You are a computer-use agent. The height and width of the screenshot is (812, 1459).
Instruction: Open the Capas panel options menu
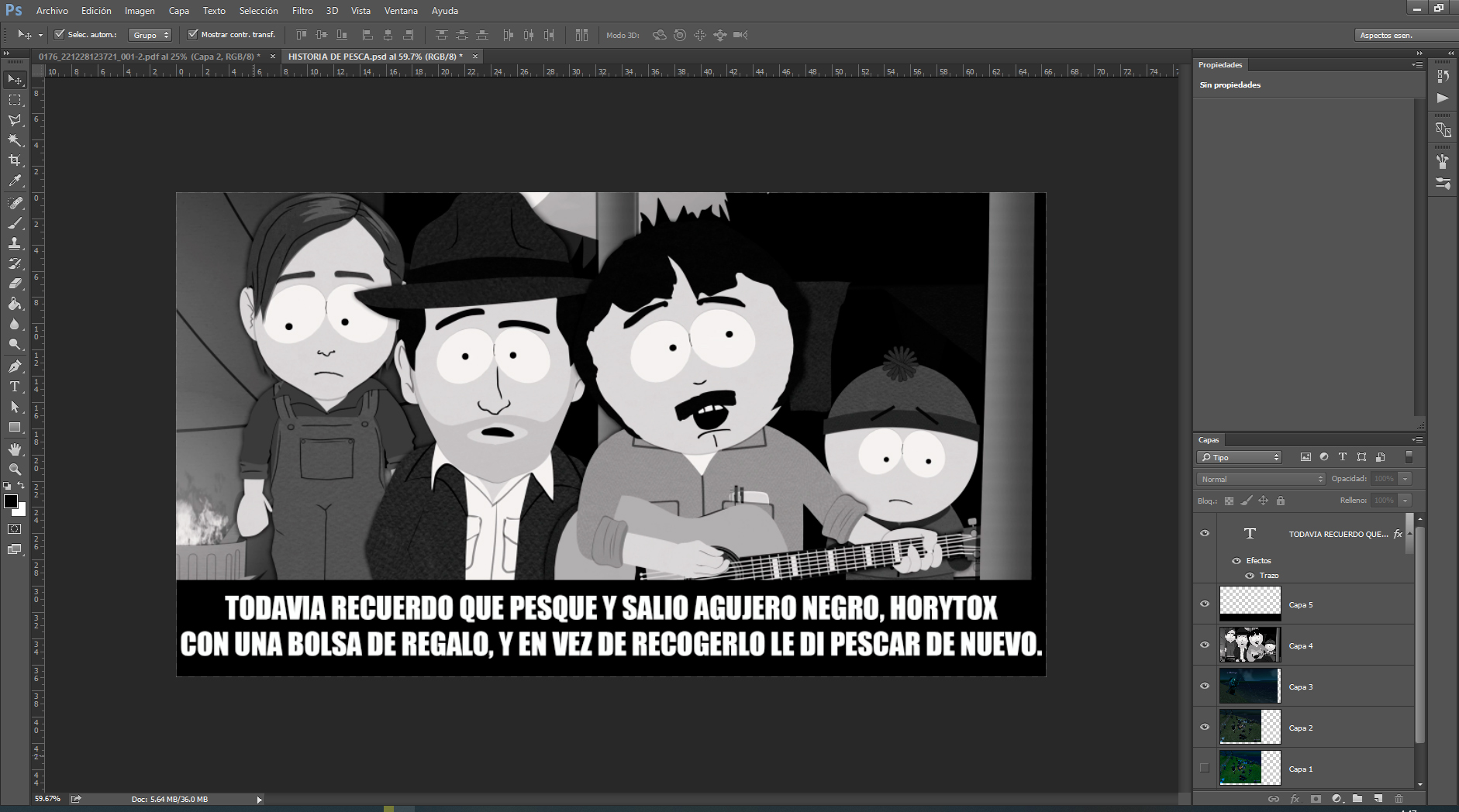1417,440
